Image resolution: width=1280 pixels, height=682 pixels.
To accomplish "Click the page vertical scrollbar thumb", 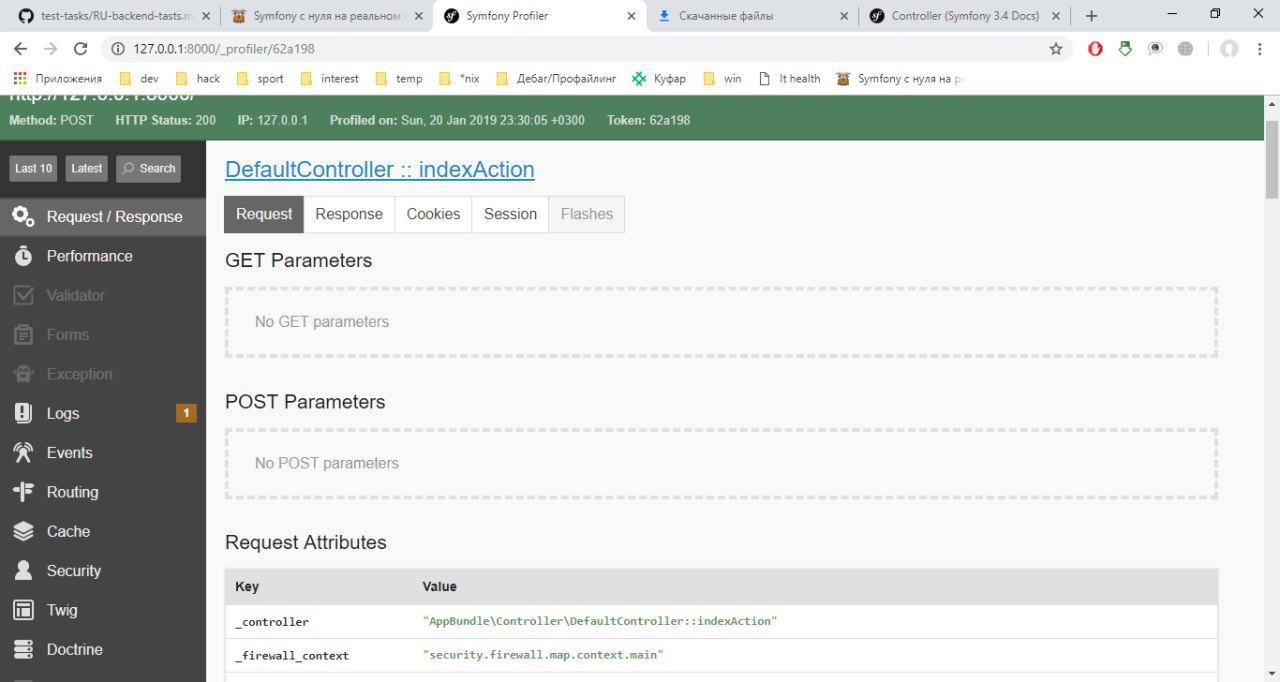I will point(1271,160).
